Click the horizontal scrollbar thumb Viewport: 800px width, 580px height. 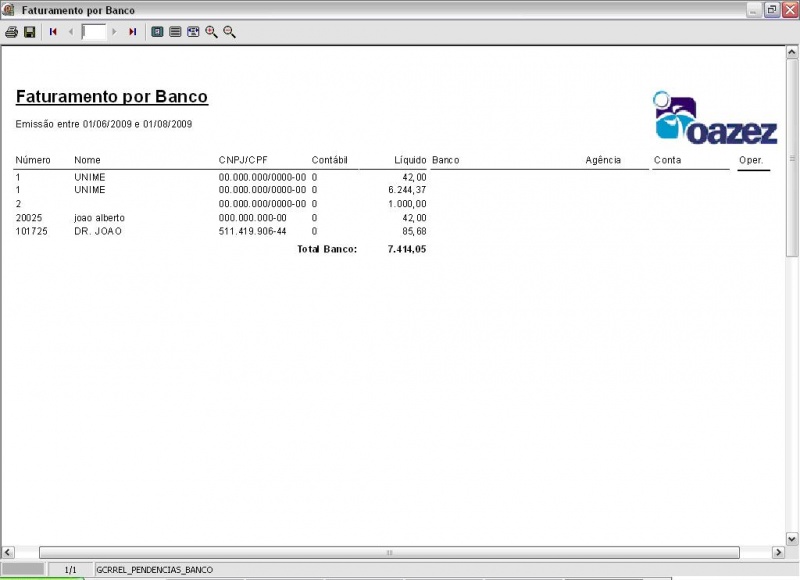[x=389, y=552]
